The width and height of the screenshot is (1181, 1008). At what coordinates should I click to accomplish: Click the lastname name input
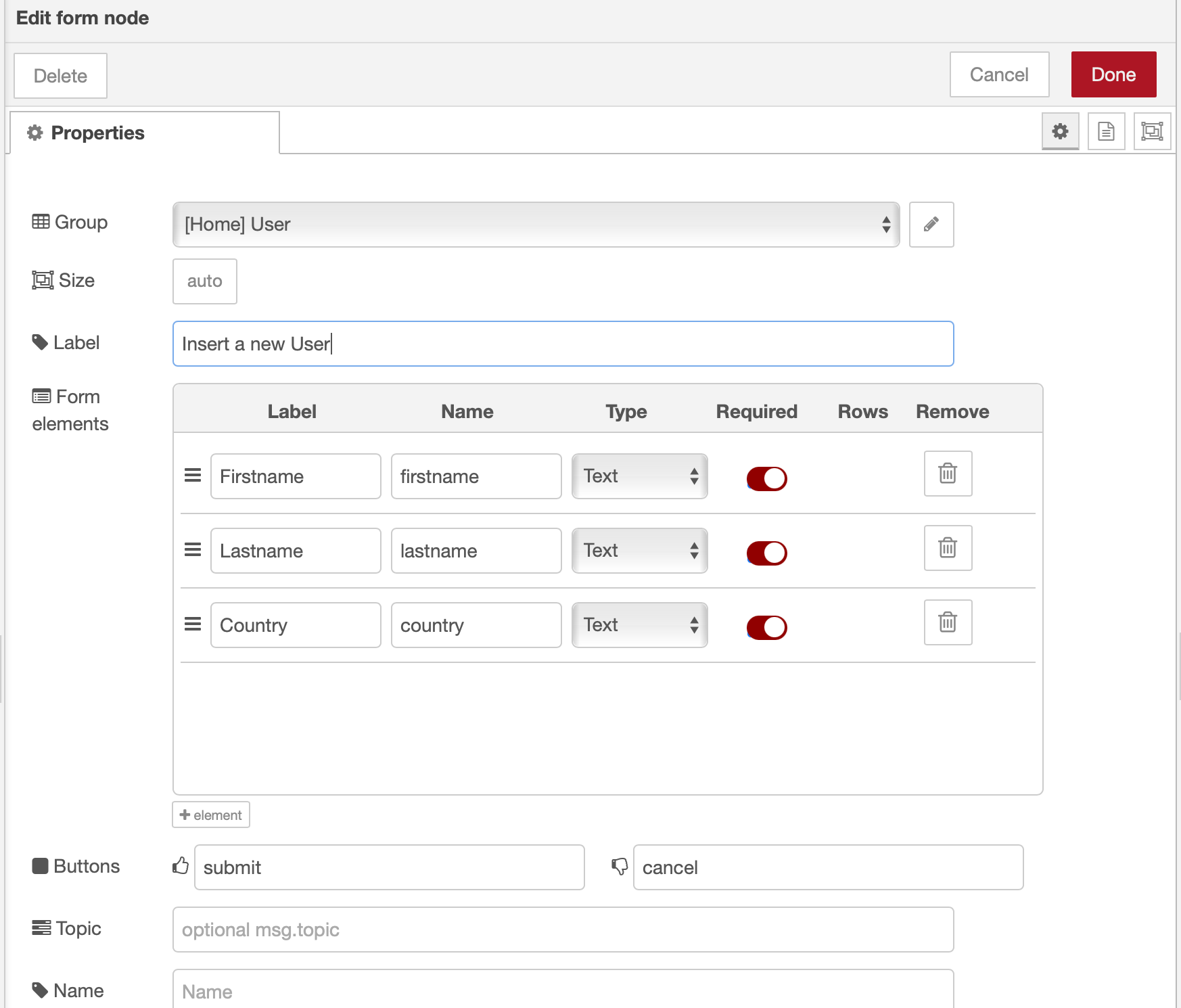[x=476, y=551]
